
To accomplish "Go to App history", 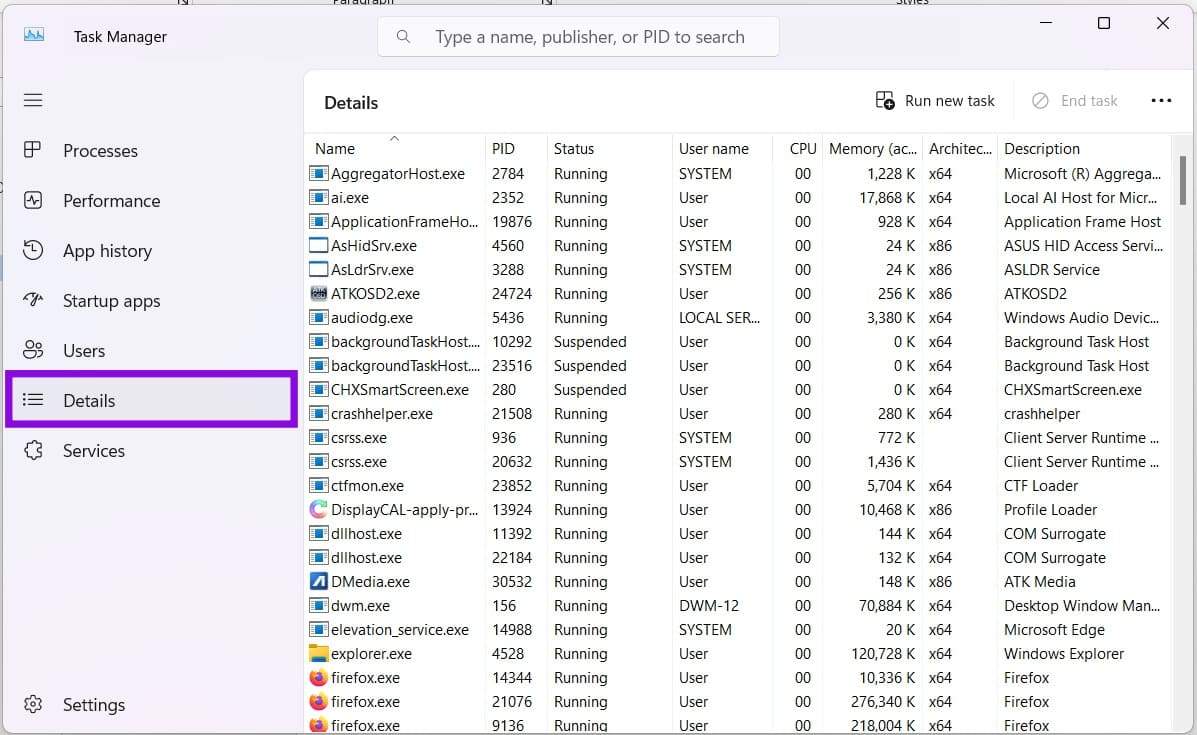I will pyautogui.click(x=151, y=250).
